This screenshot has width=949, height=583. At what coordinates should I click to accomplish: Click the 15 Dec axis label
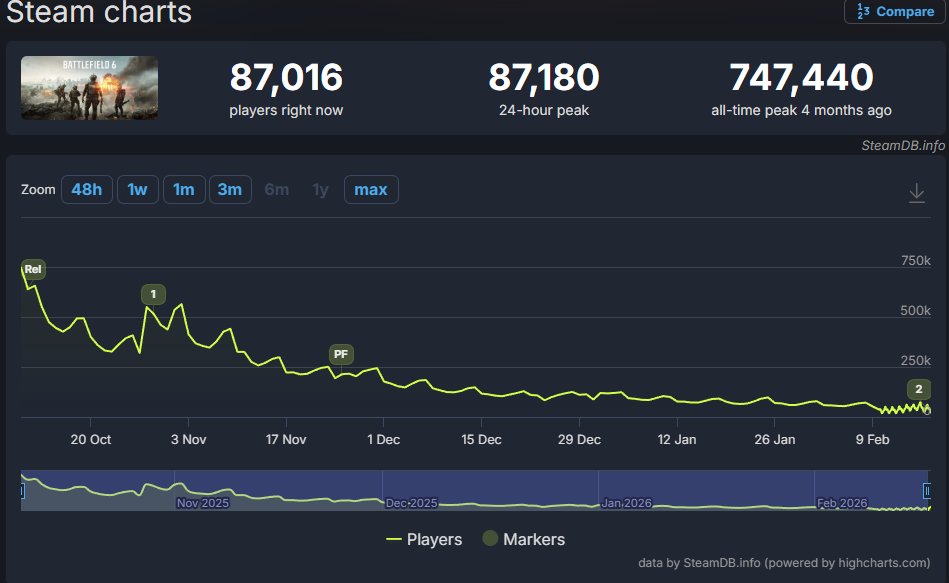[481, 440]
